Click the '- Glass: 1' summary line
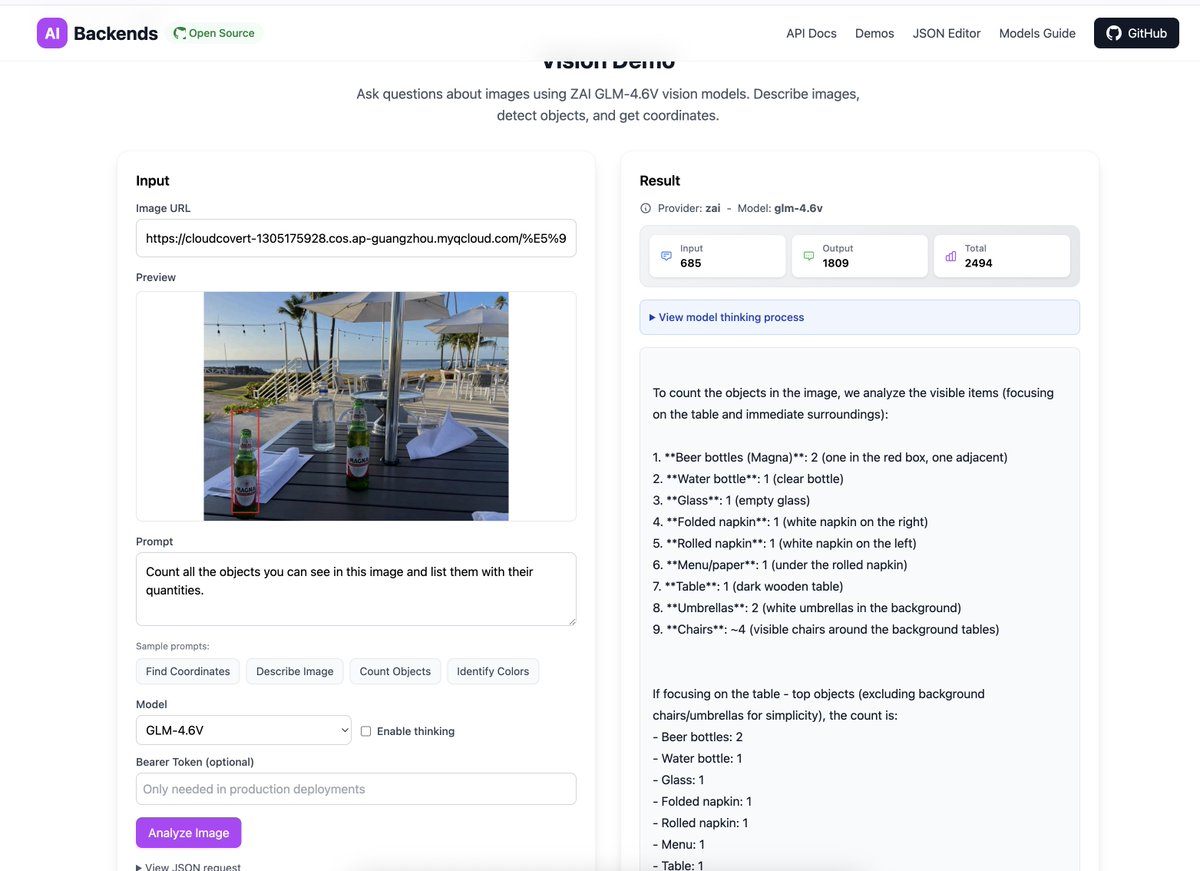1200x871 pixels. pyautogui.click(x=679, y=780)
